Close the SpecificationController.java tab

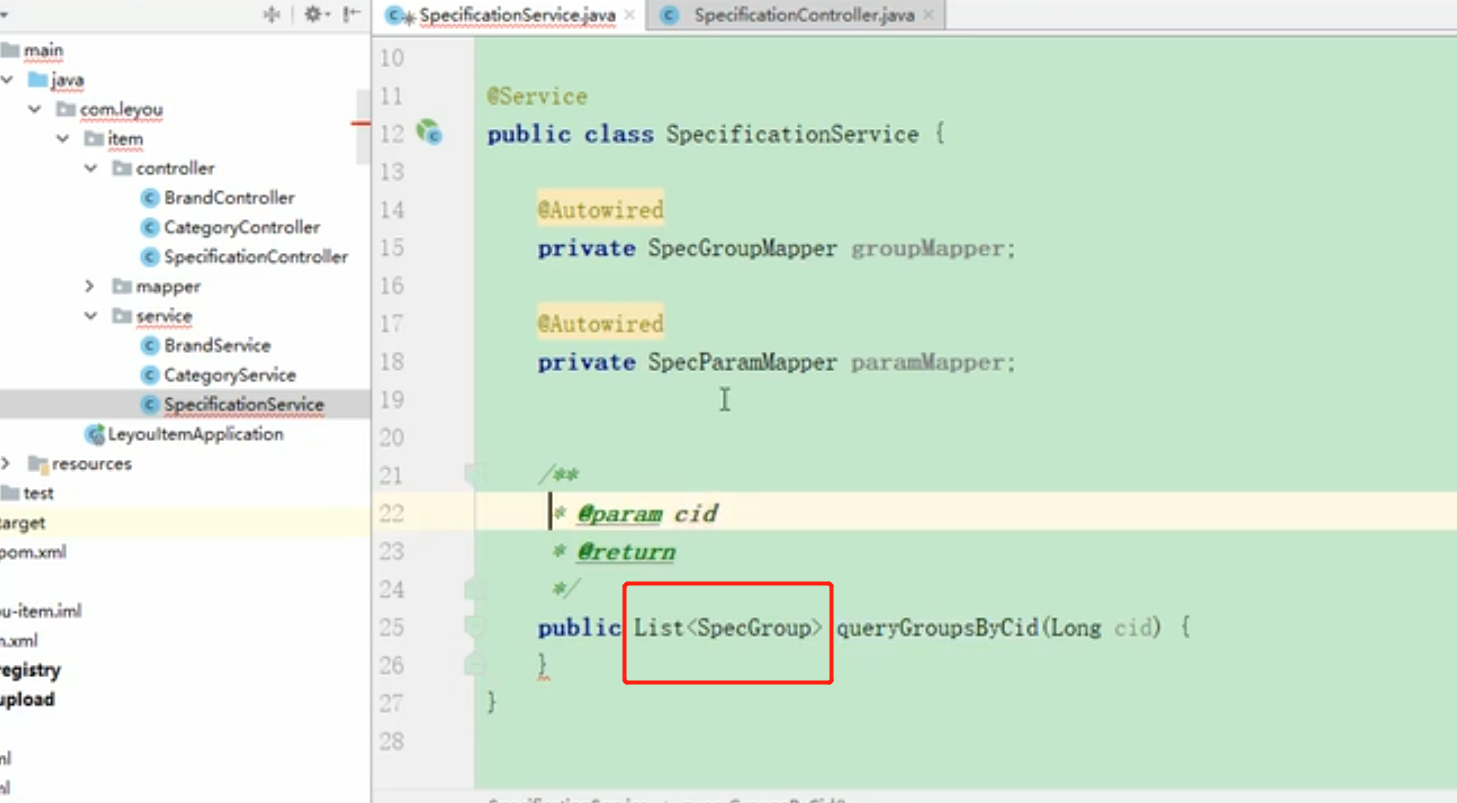click(x=929, y=15)
